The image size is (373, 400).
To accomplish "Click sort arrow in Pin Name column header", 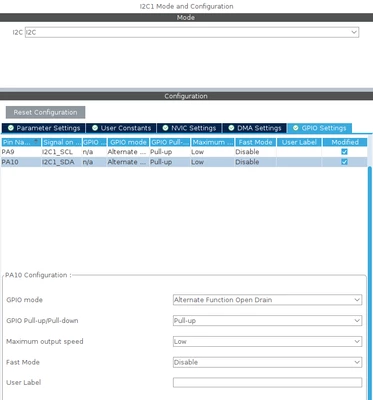I will (x=36, y=140).
